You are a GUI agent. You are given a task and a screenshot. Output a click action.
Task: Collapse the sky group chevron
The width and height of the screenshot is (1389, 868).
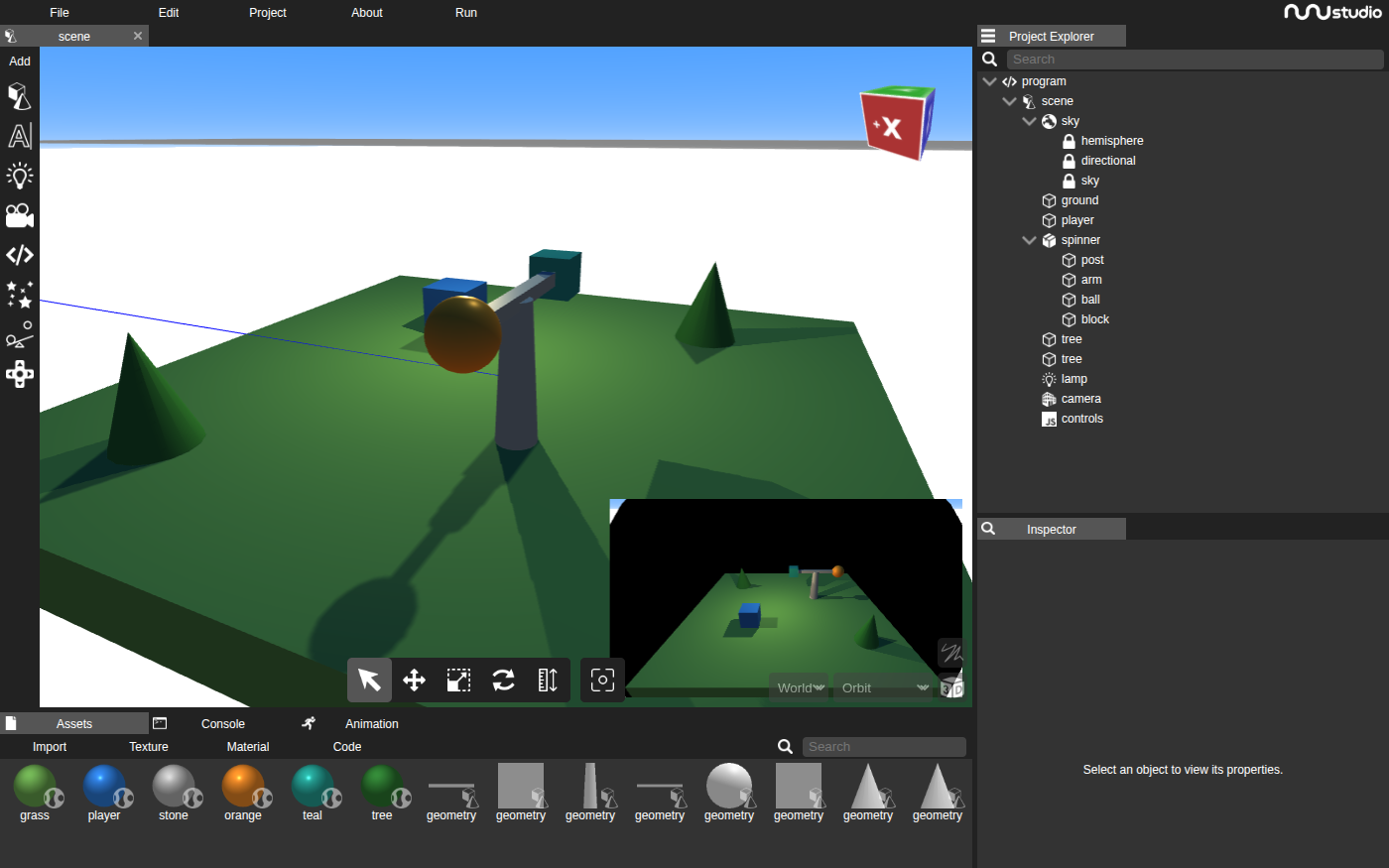click(1029, 121)
